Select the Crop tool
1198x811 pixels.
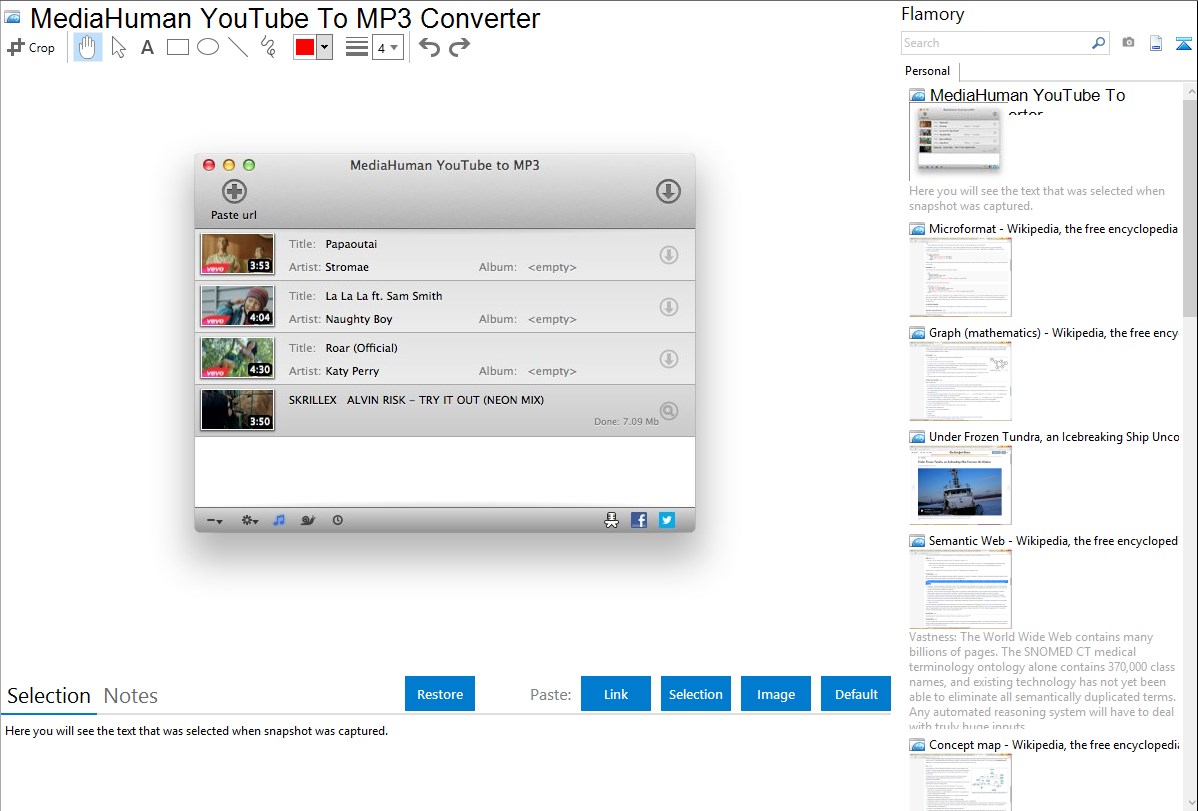click(31, 47)
